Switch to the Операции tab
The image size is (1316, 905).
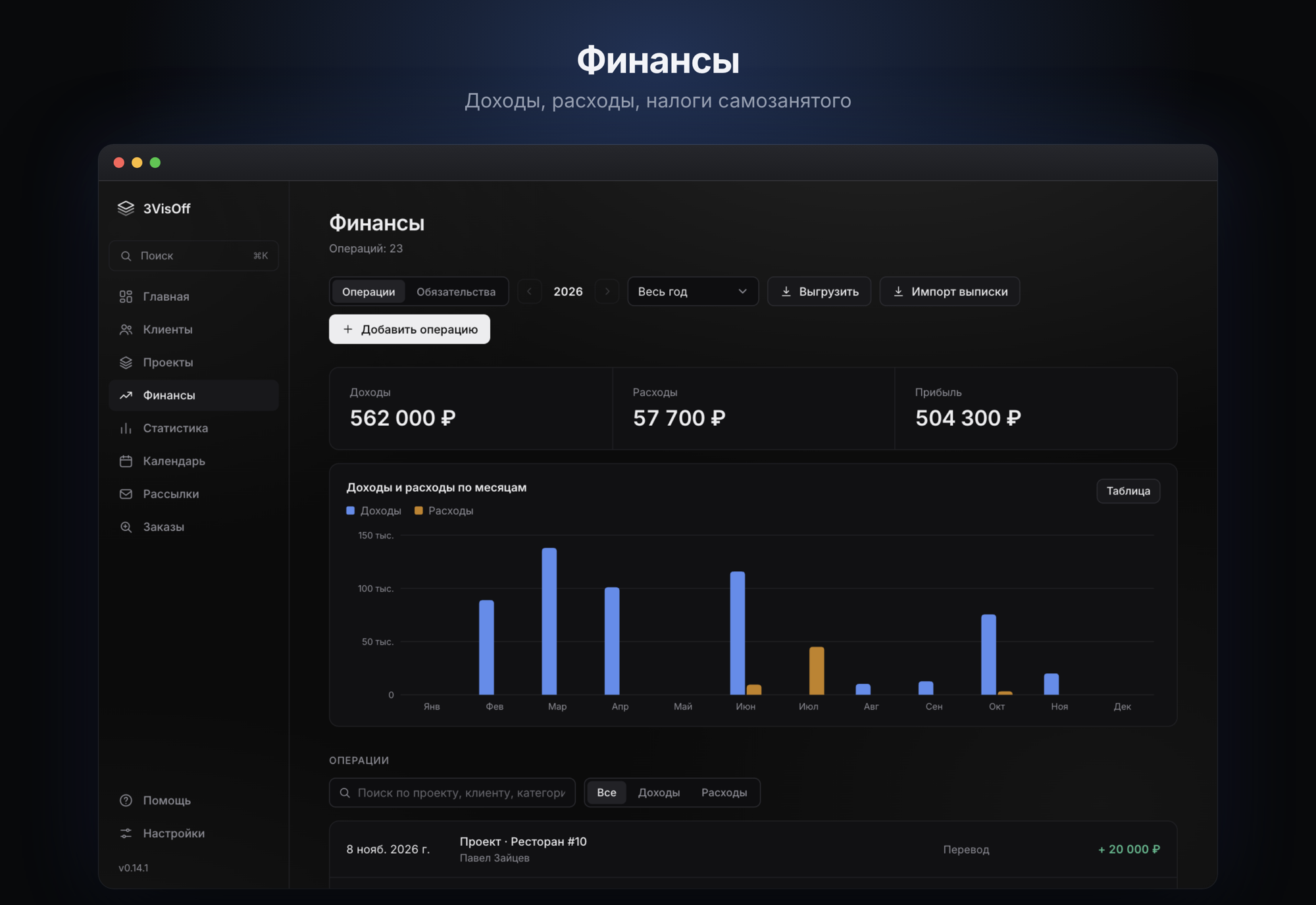(x=368, y=292)
